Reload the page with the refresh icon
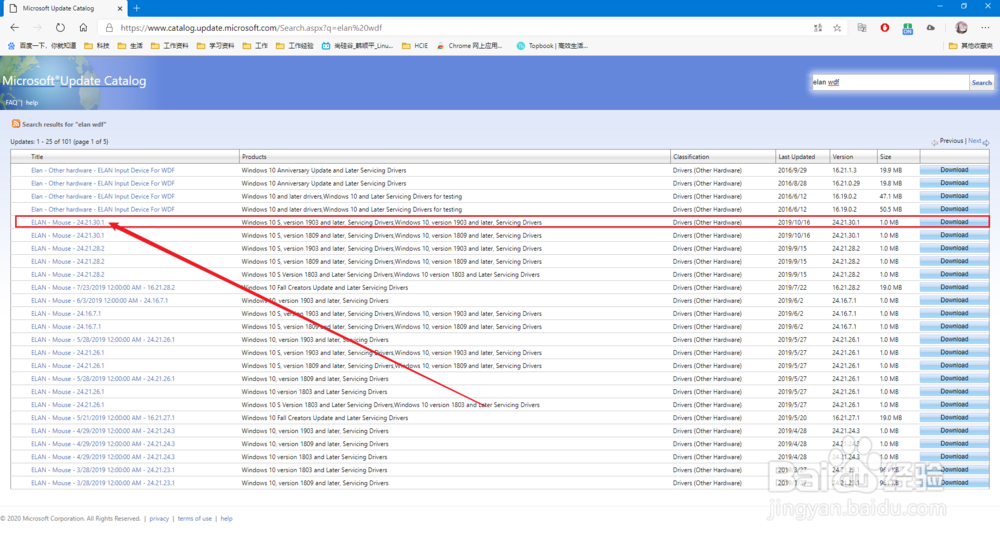This screenshot has height=542, width=1000. point(60,27)
